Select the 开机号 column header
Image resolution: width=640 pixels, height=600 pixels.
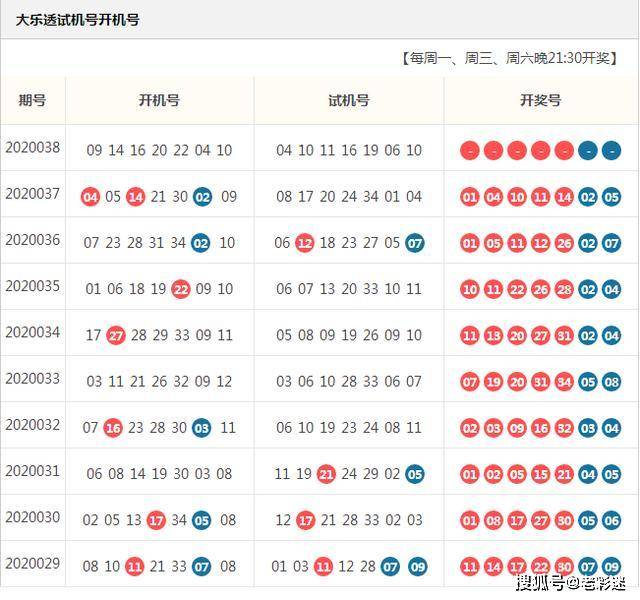tap(159, 100)
